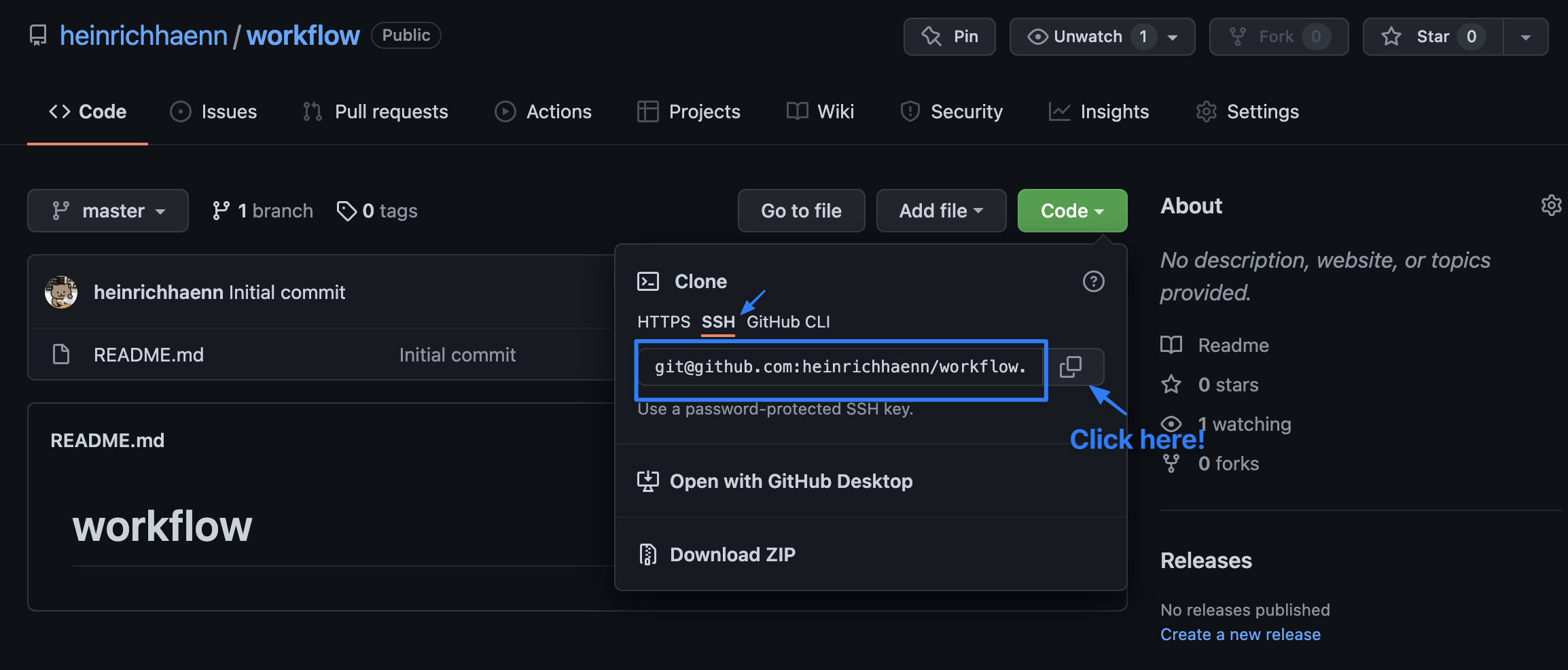Click the Readme book icon in About
The width and height of the screenshot is (1568, 670).
[1171, 345]
